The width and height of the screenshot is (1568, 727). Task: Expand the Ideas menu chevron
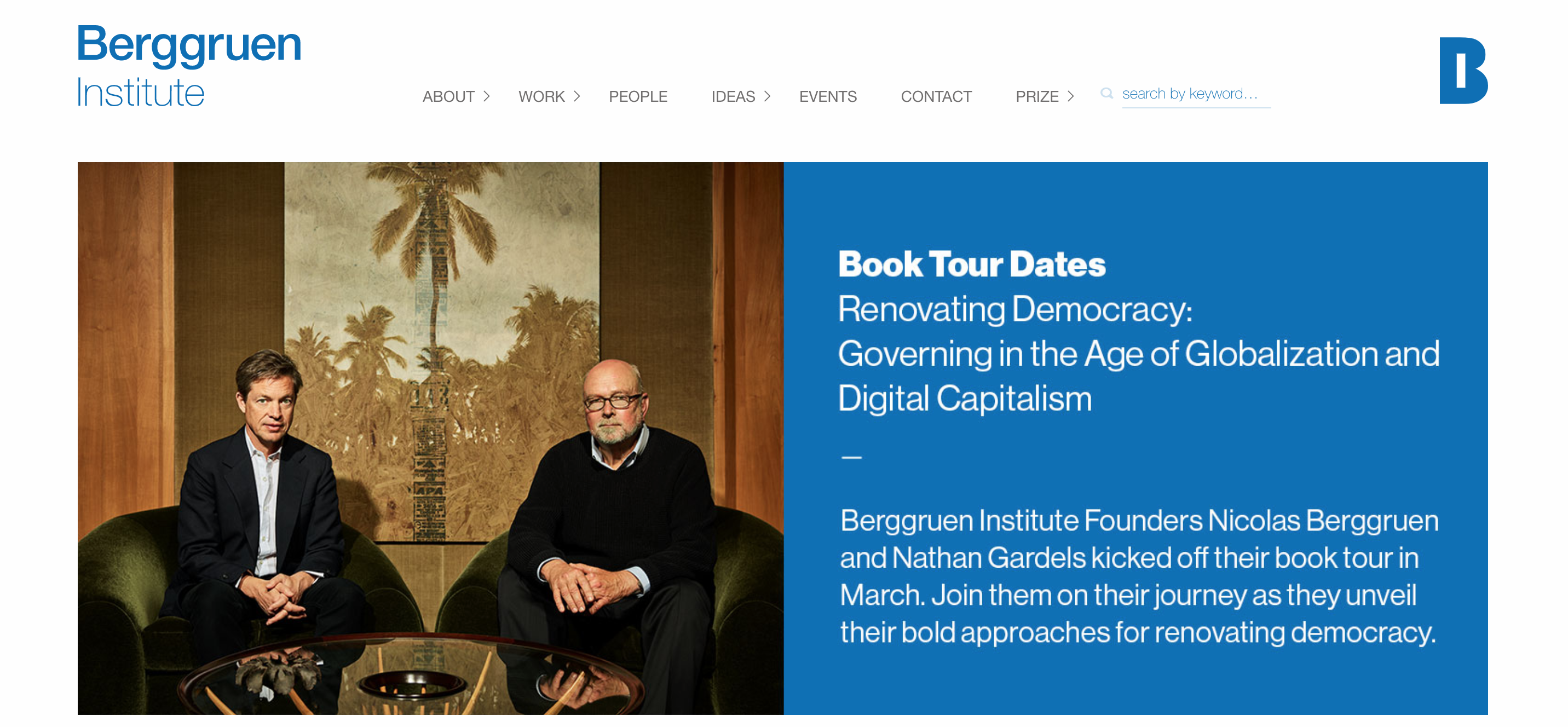pos(767,96)
